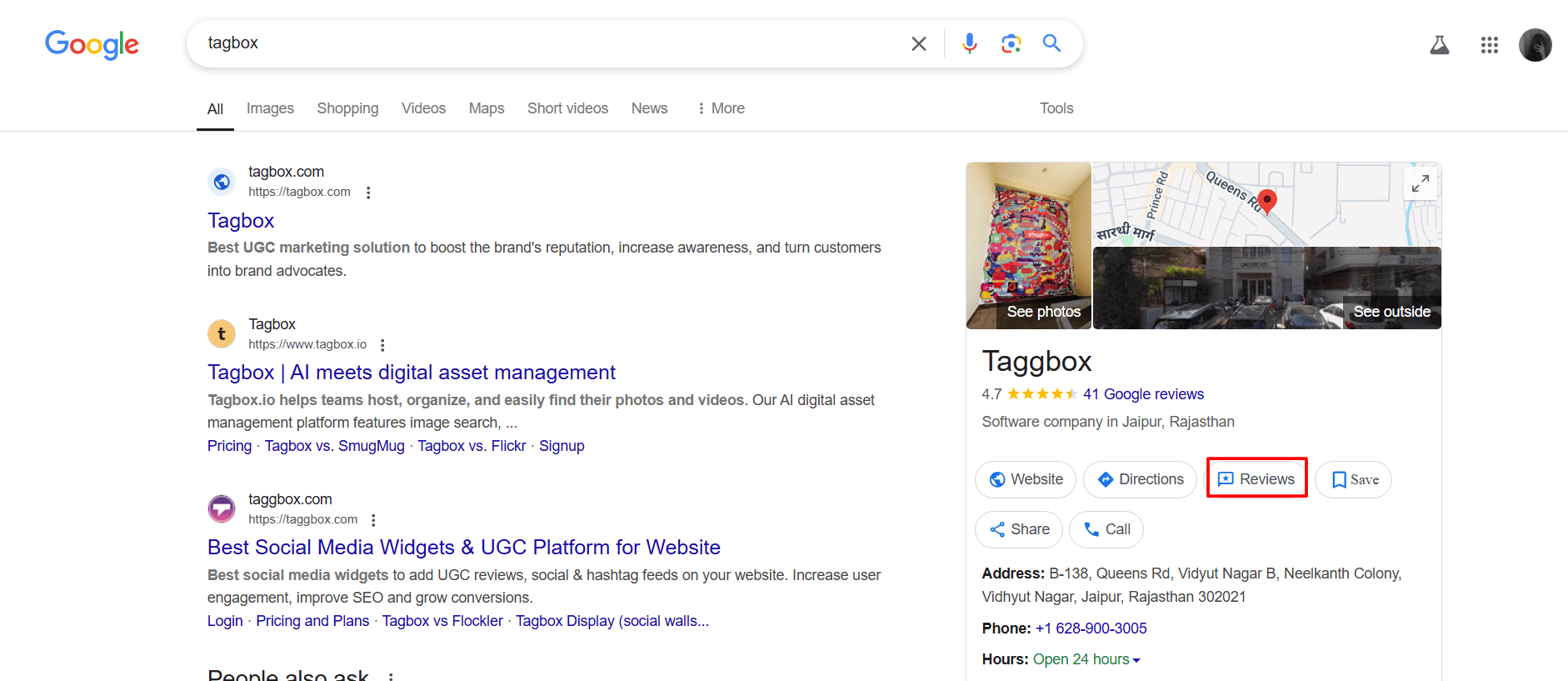Open the Google apps grid
The image size is (1568, 681).
1489,45
